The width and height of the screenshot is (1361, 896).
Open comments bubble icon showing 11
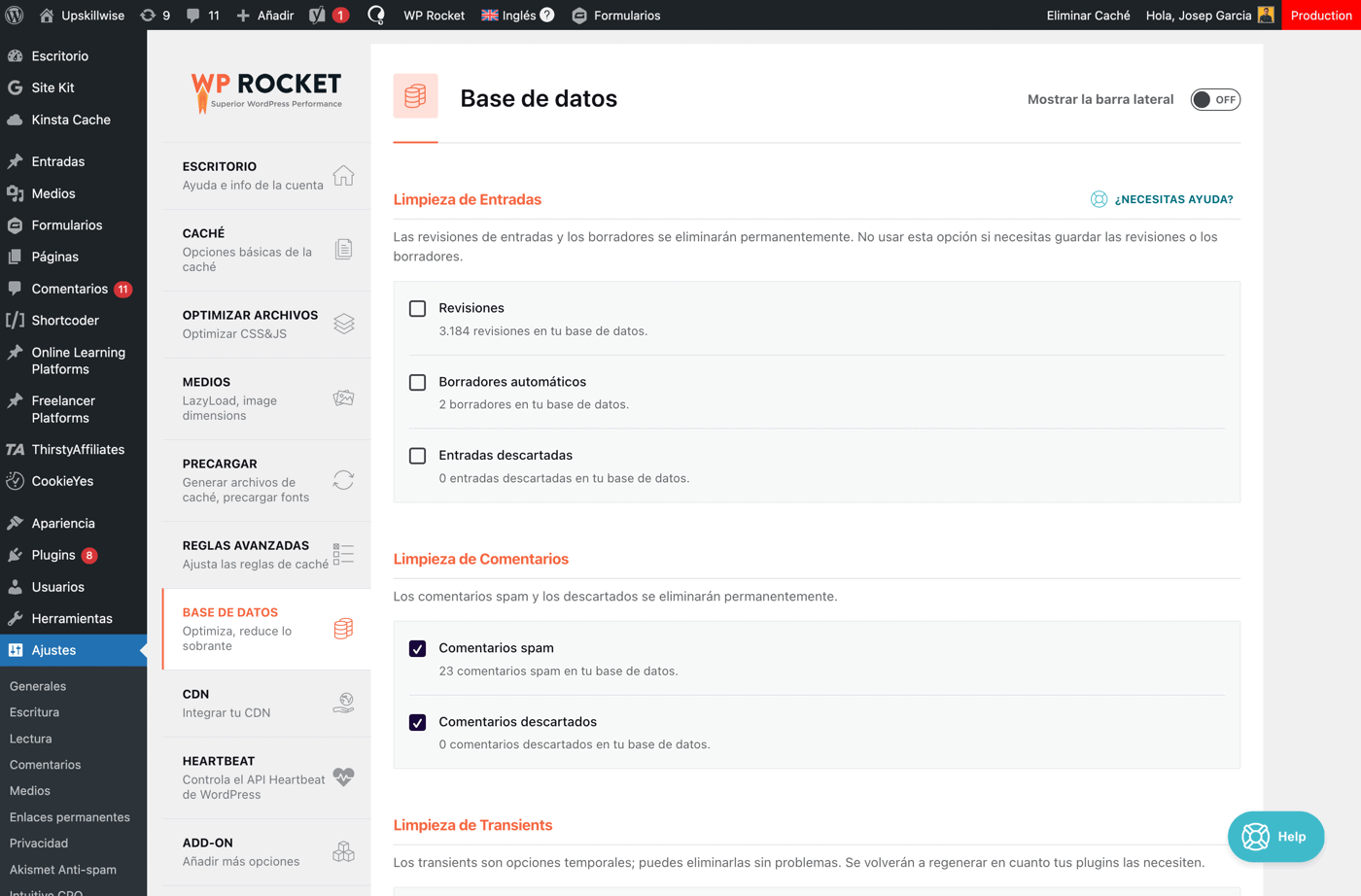pyautogui.click(x=193, y=16)
